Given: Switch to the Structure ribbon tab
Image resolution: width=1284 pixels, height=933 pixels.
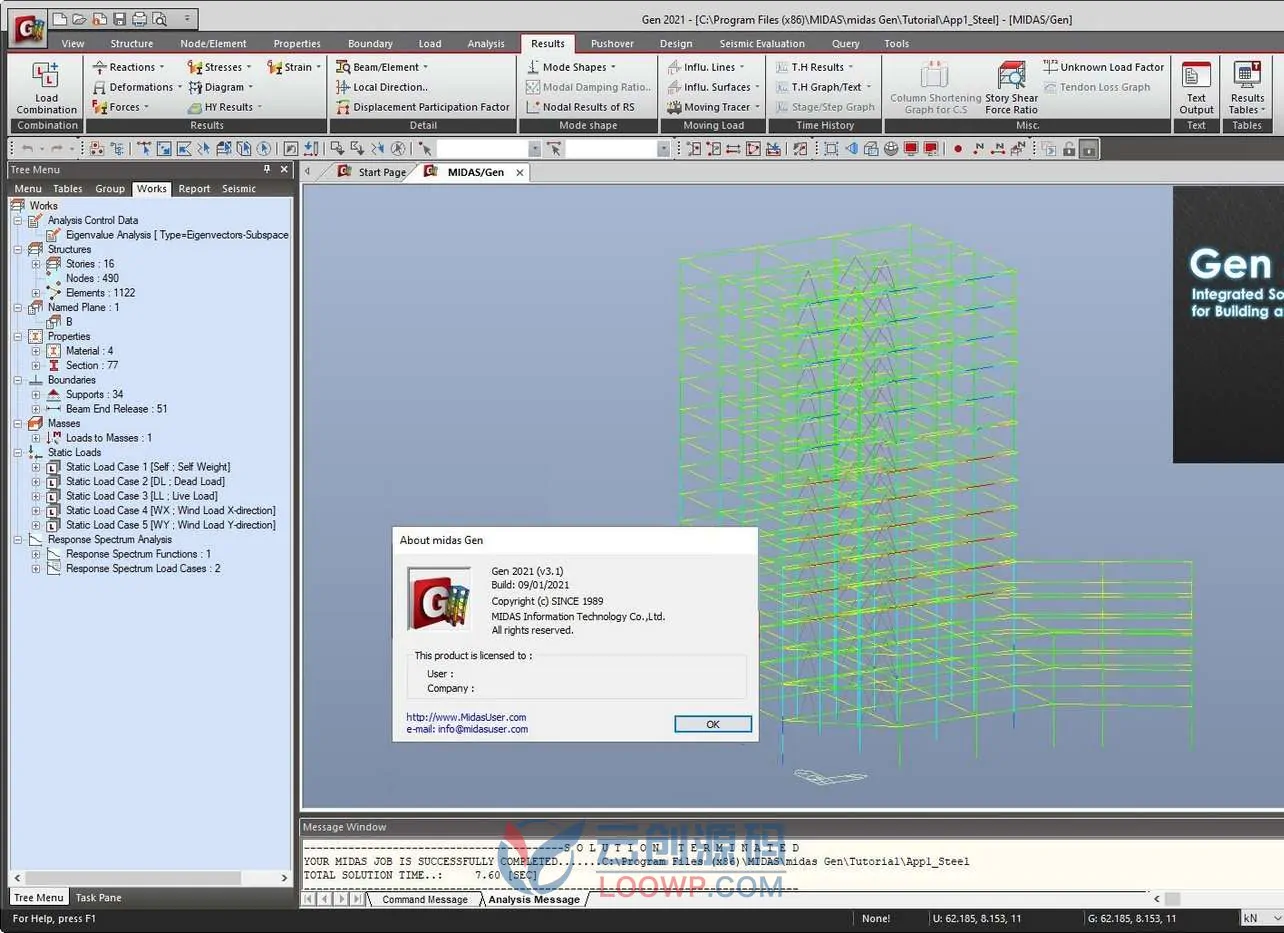Looking at the screenshot, I should 132,44.
